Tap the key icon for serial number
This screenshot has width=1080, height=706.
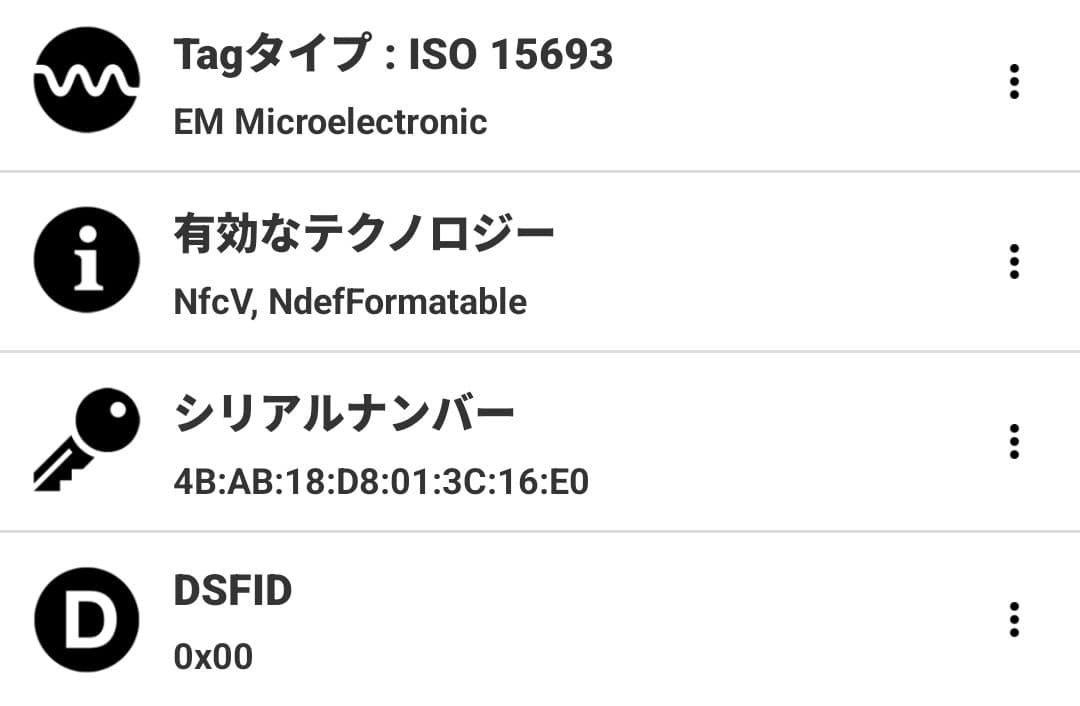pyautogui.click(x=86, y=440)
